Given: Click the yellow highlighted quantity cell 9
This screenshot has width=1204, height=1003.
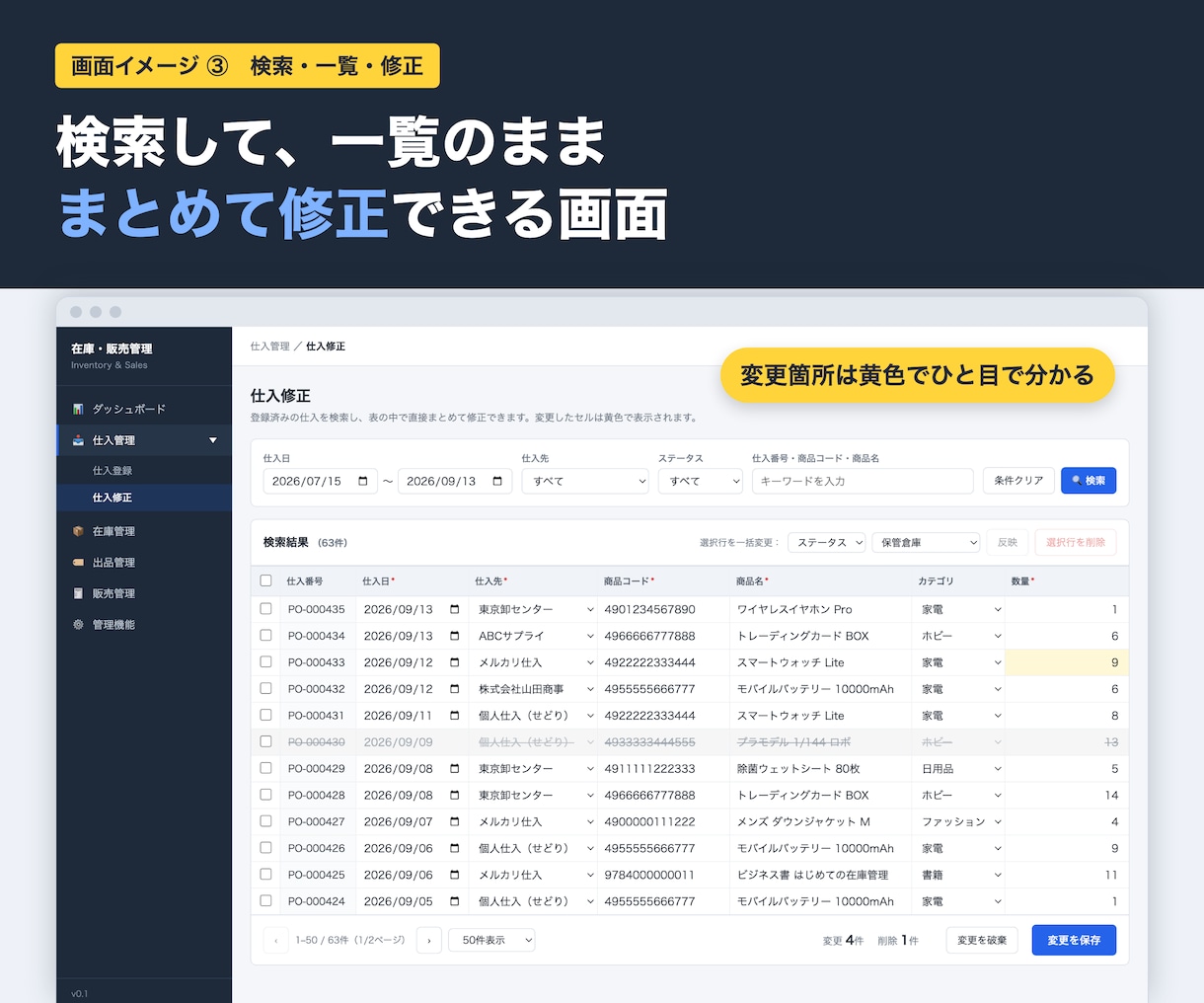Looking at the screenshot, I should pos(1067,662).
